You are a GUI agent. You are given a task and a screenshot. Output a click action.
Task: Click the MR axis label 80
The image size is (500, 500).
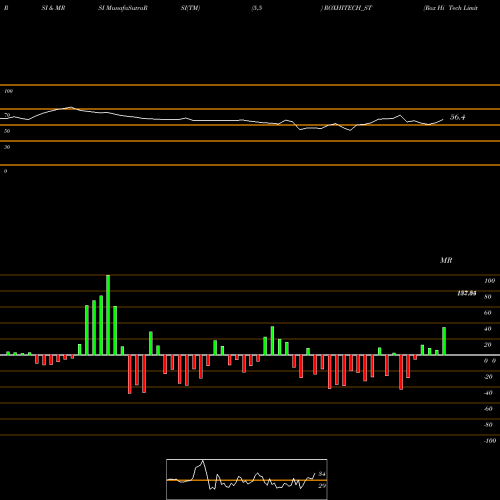(488, 297)
